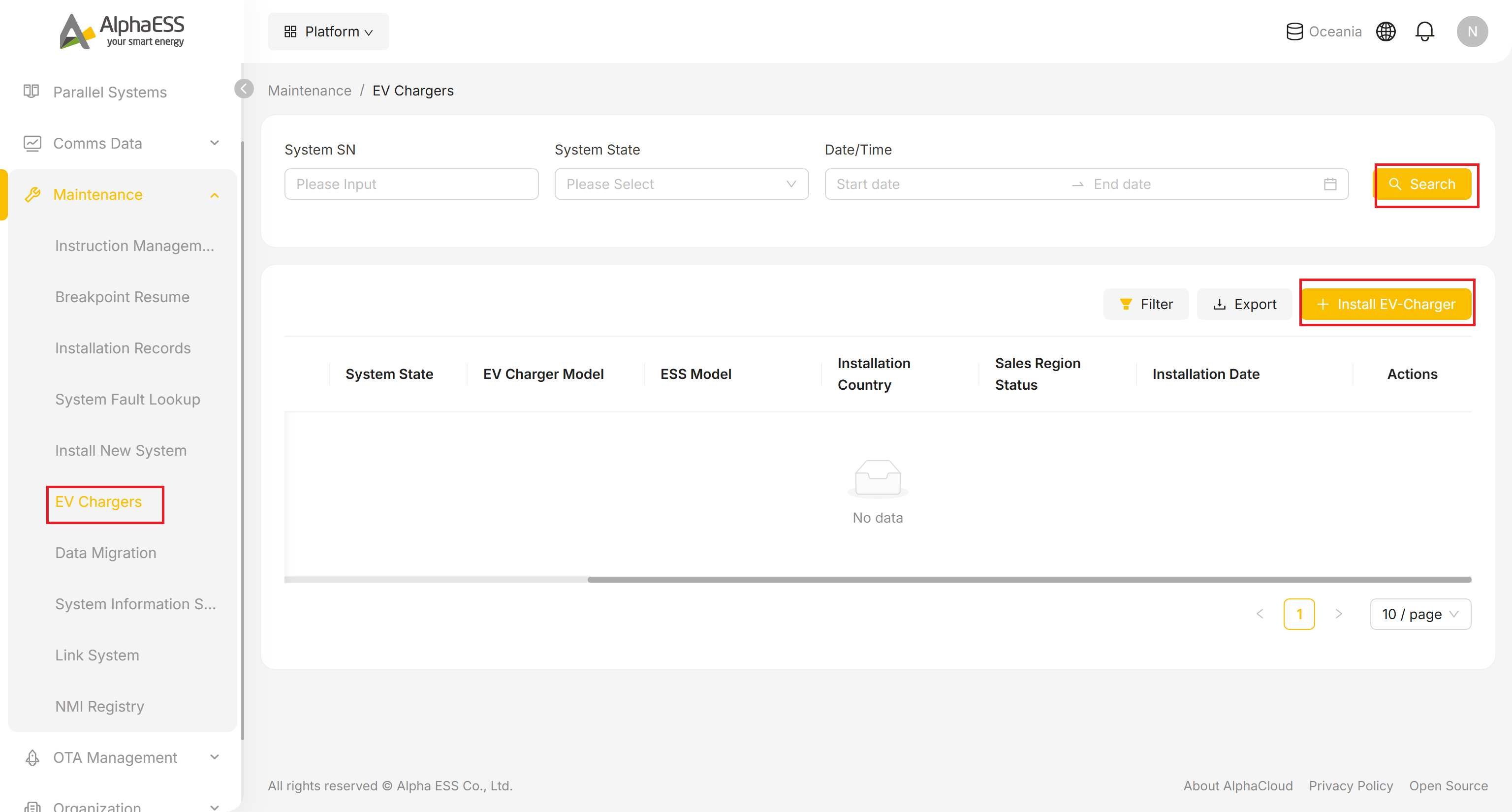Image resolution: width=1512 pixels, height=812 pixels.
Task: Click the user avatar N
Action: coord(1472,31)
